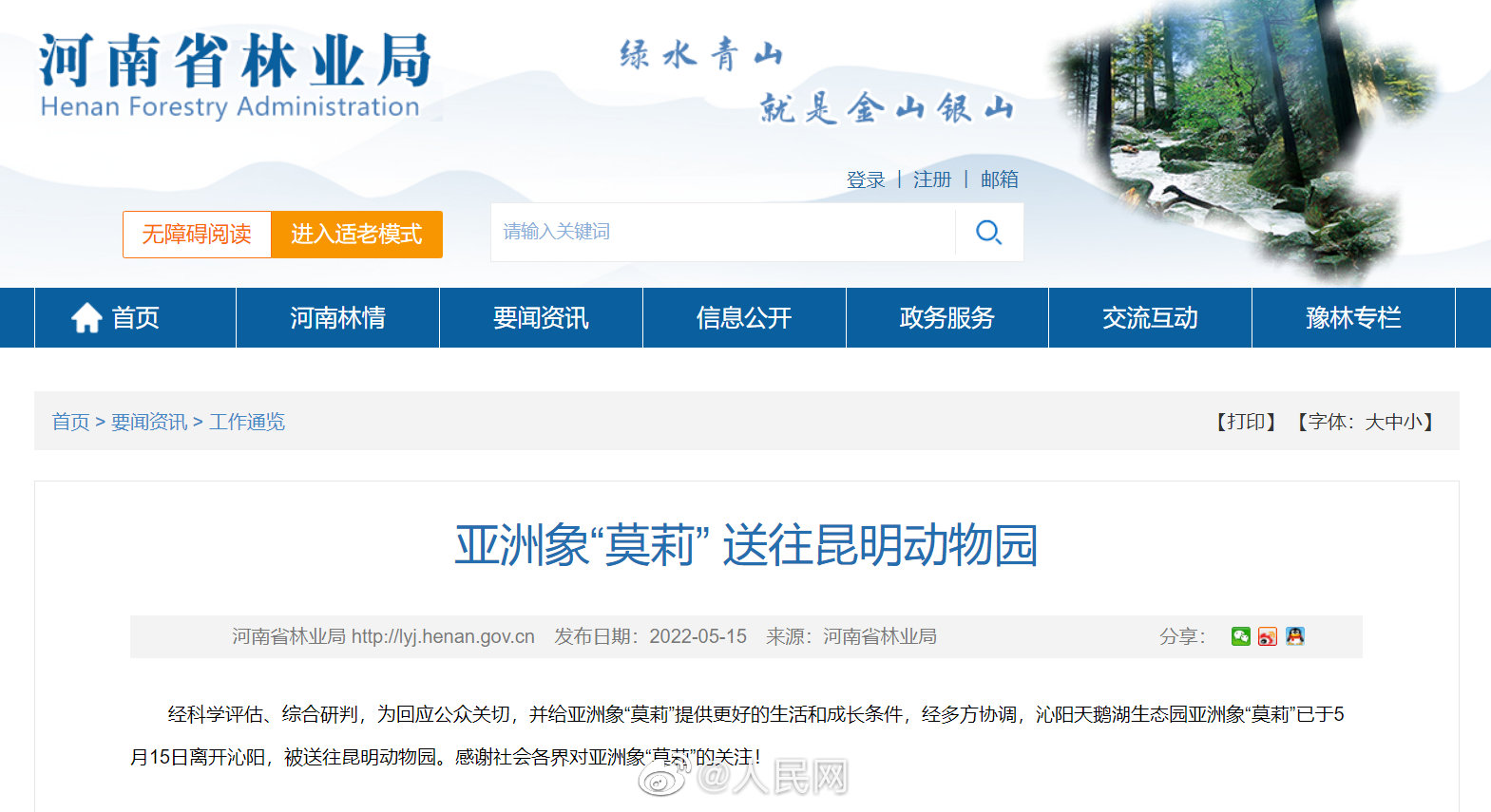Click 进入适老模式 button

(x=356, y=234)
